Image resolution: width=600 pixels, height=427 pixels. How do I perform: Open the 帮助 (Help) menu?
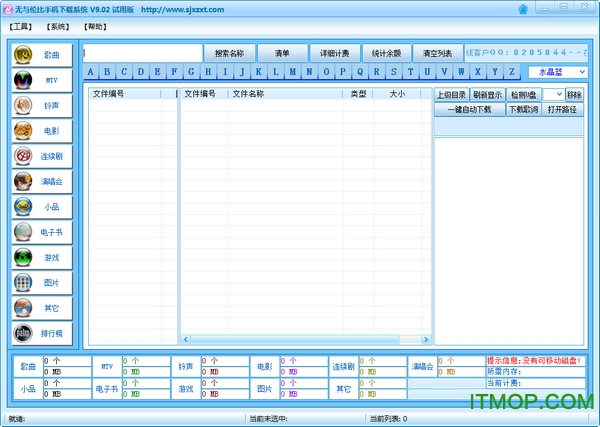tap(95, 26)
